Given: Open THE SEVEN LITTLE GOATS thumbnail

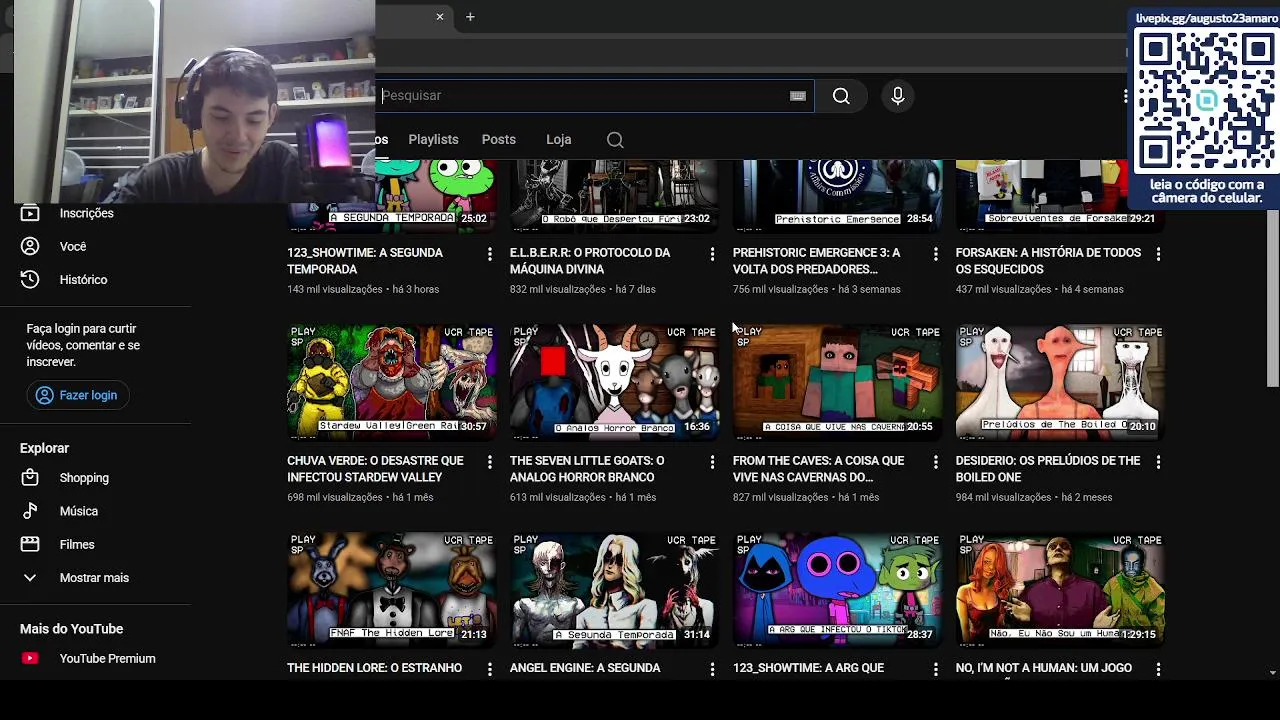Looking at the screenshot, I should click(x=613, y=381).
